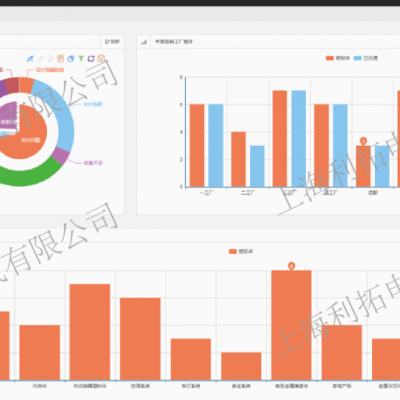400x400 pixels.
Task: Click the orange bar for 三工厂
Action: [x=280, y=139]
